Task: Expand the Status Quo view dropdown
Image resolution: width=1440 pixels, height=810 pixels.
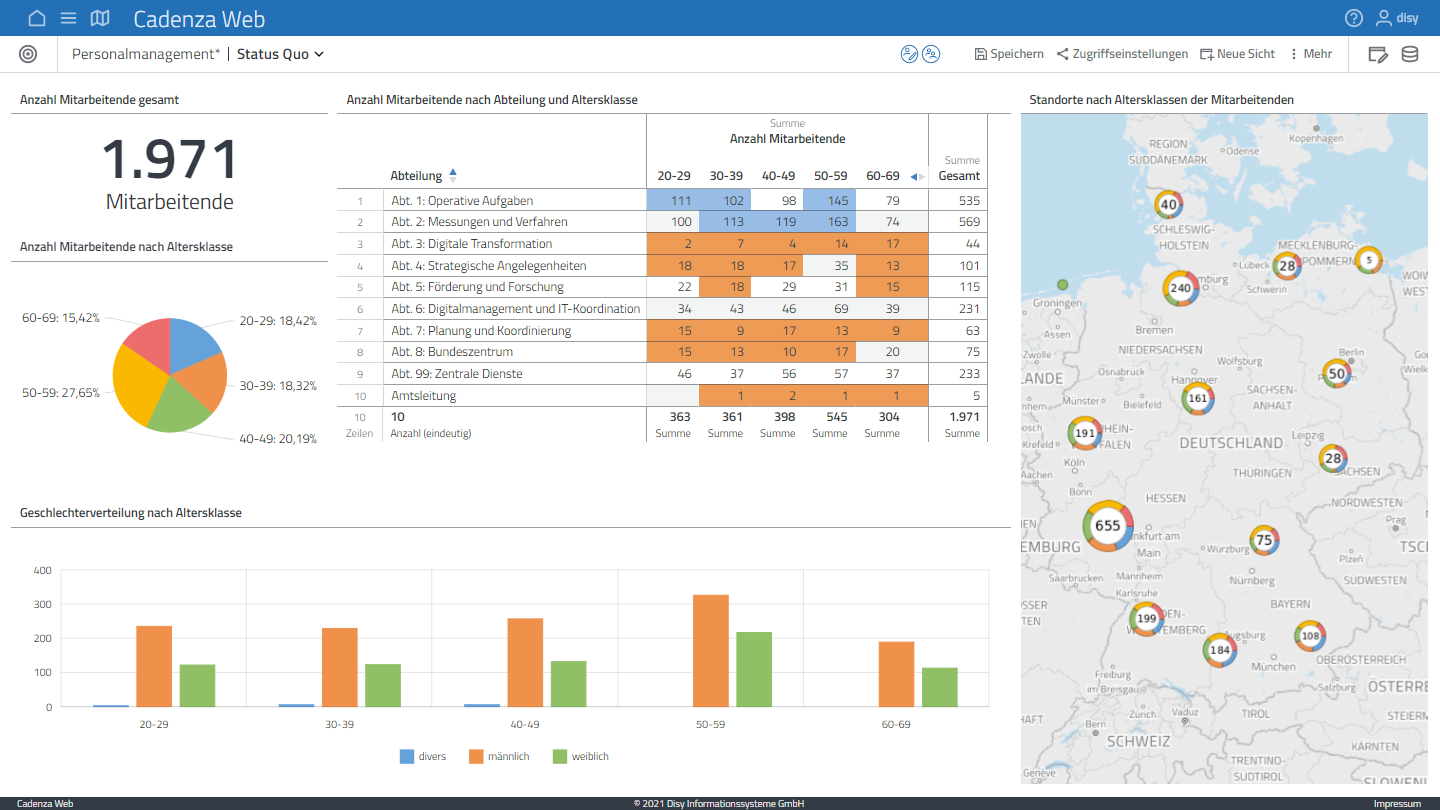Action: coord(280,54)
